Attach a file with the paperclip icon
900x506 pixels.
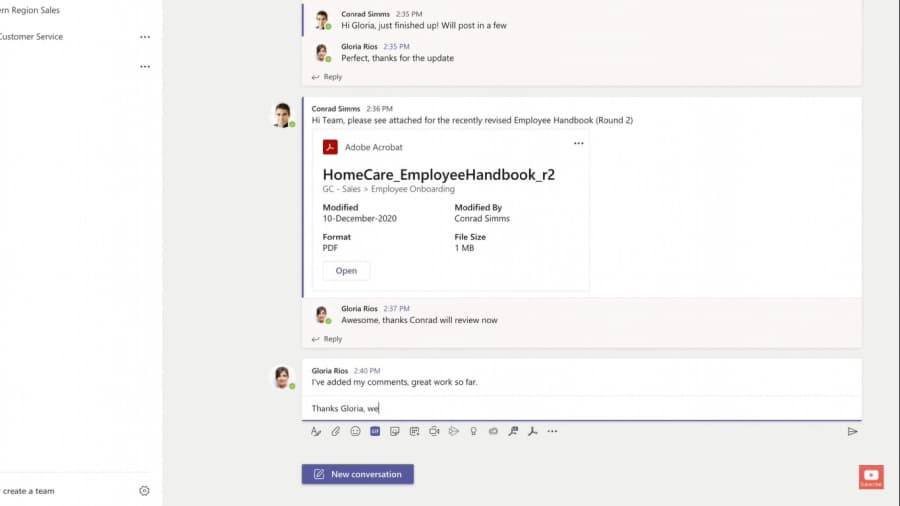(x=336, y=431)
